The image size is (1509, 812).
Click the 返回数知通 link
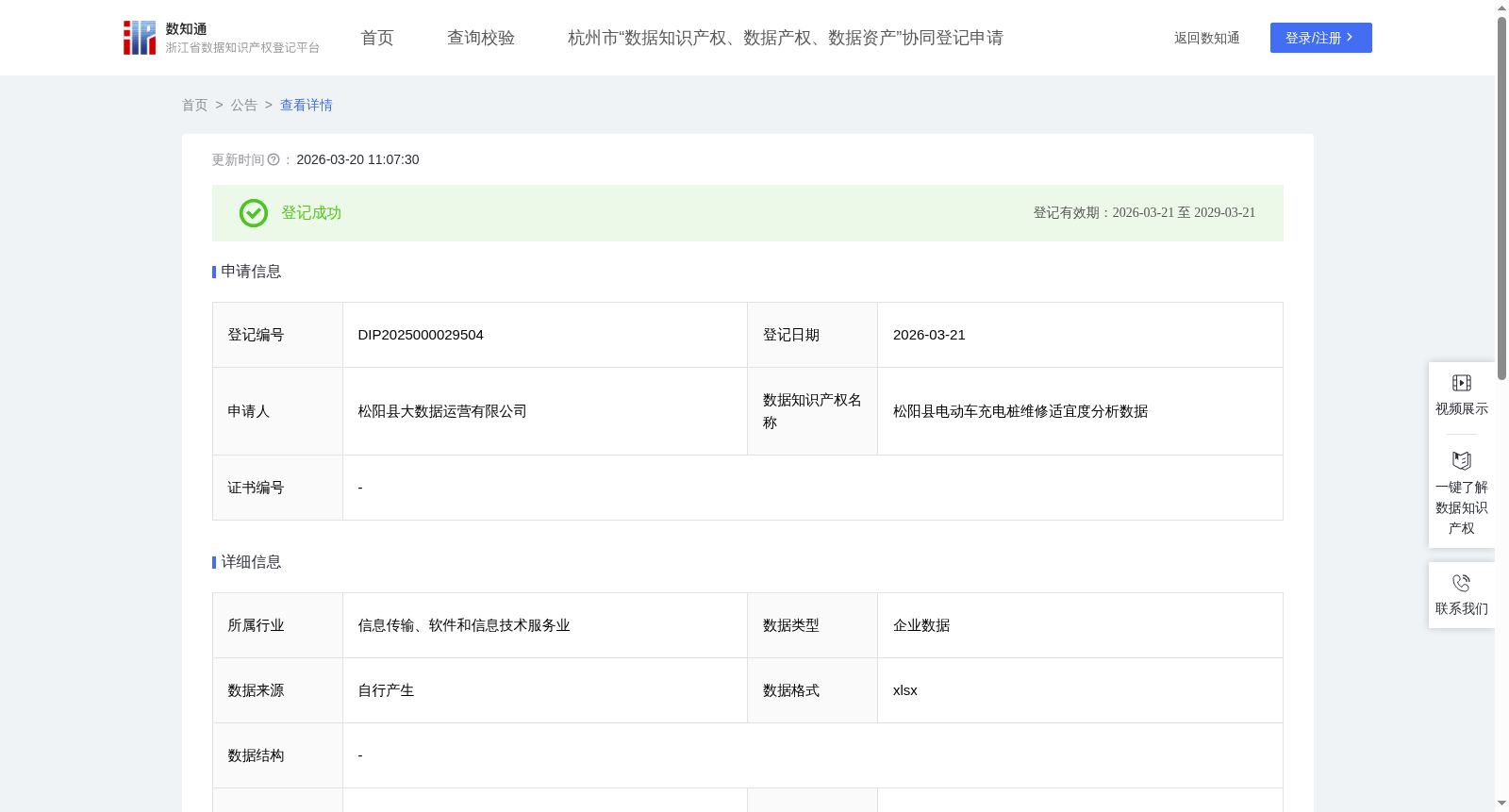(x=1206, y=38)
